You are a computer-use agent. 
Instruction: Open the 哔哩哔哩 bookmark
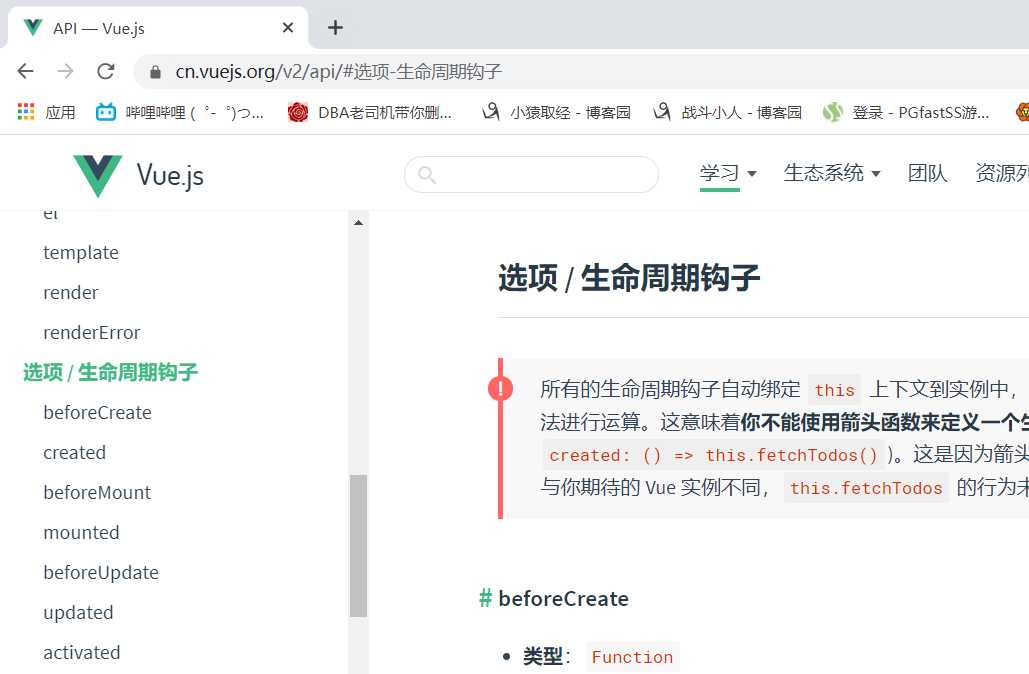(x=180, y=112)
